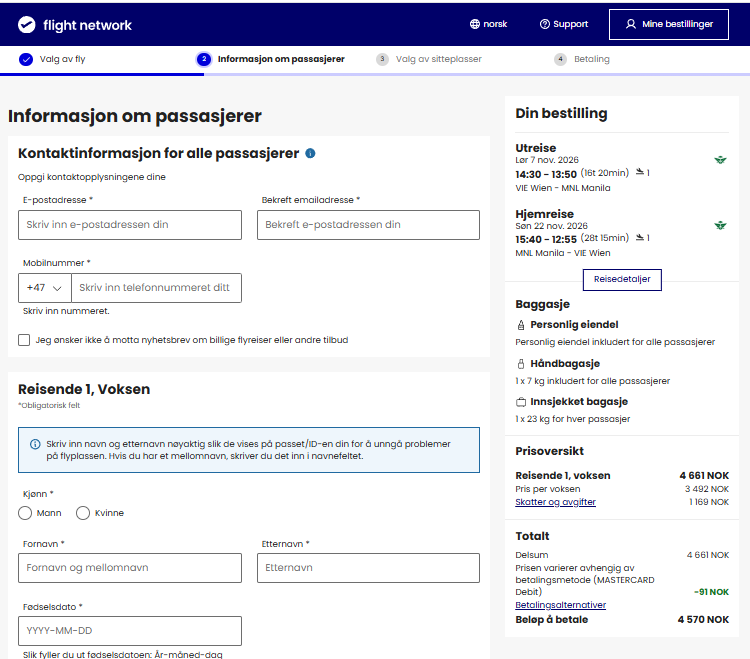750x659 pixels.
Task: Click the info icon beside Kontaktinformasjon heading
Action: click(310, 153)
